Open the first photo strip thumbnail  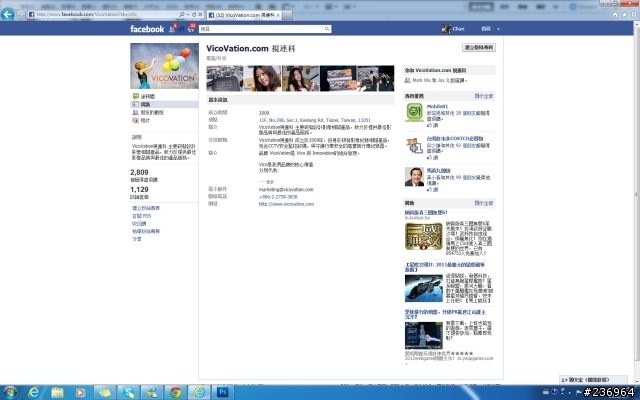pos(224,78)
